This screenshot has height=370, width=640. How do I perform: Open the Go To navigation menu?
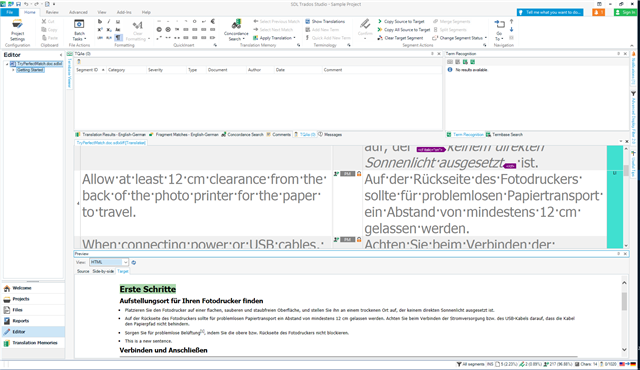point(499,30)
